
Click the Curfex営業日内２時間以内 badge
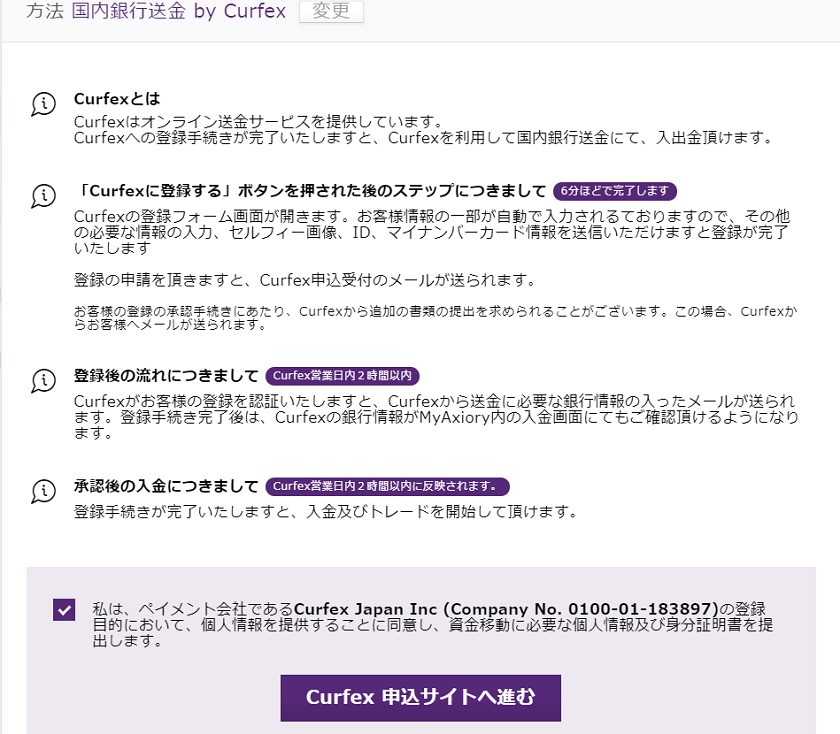click(342, 376)
